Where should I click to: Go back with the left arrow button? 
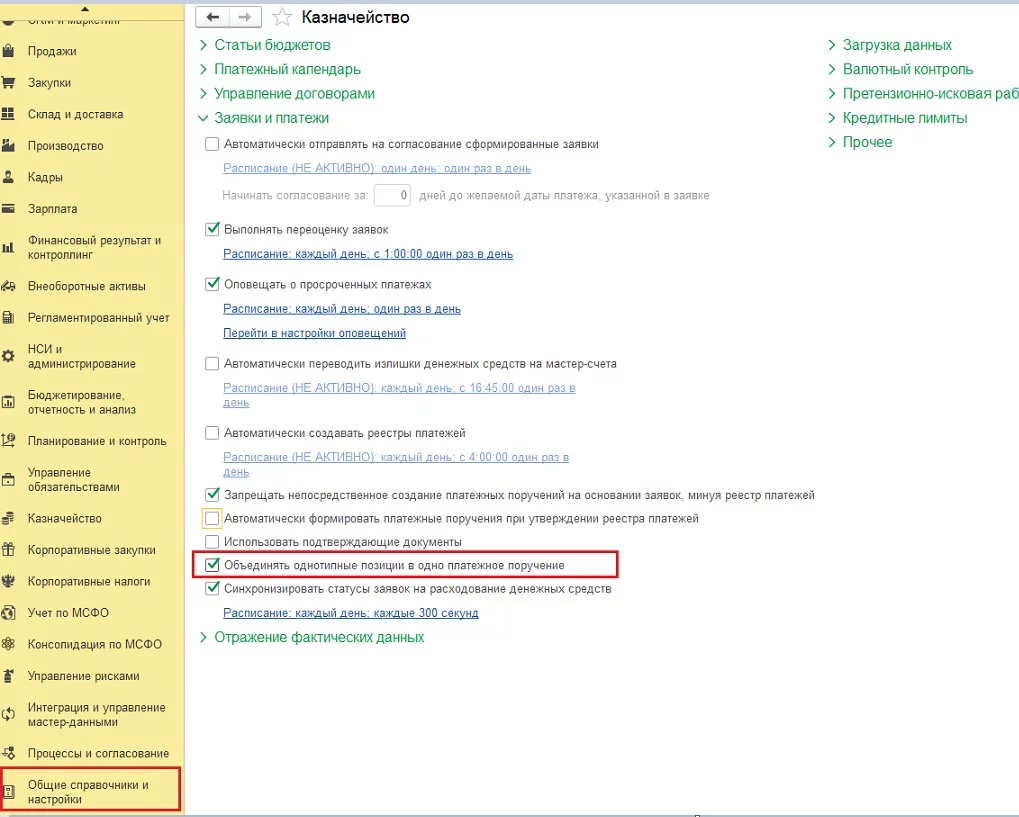213,17
